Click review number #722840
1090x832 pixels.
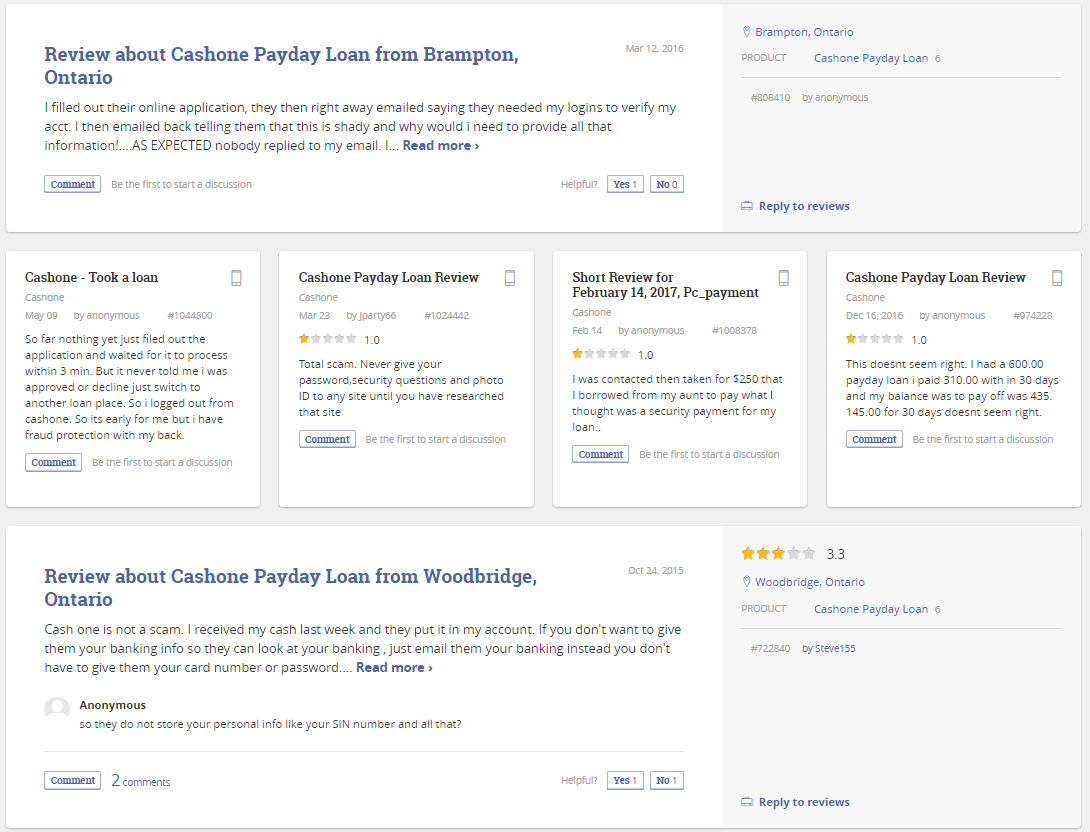coord(770,649)
